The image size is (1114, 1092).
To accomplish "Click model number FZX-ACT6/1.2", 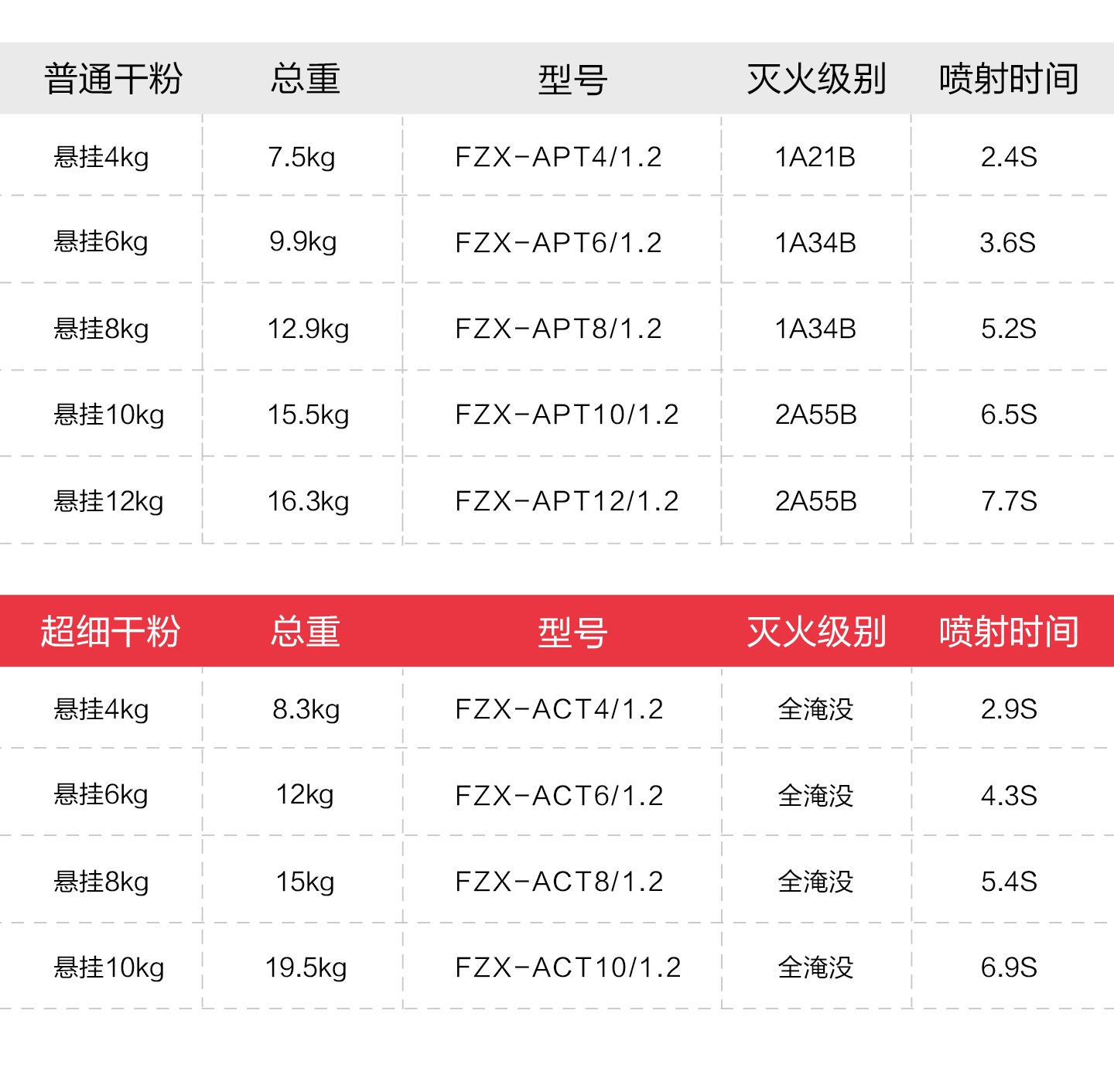I will [559, 796].
